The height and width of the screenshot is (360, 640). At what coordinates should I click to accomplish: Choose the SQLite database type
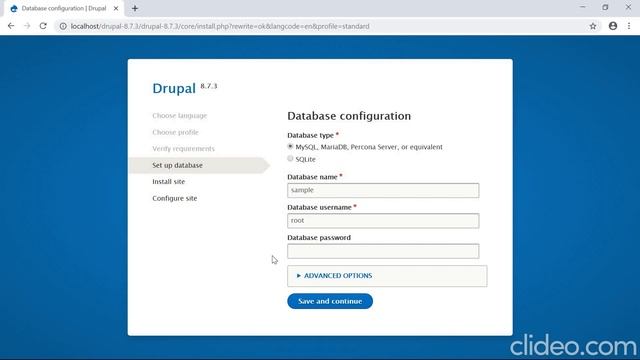coord(290,158)
